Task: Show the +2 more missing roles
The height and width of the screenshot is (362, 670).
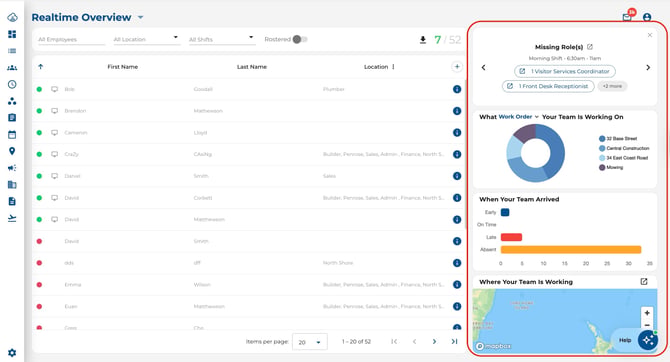Action: (x=612, y=86)
